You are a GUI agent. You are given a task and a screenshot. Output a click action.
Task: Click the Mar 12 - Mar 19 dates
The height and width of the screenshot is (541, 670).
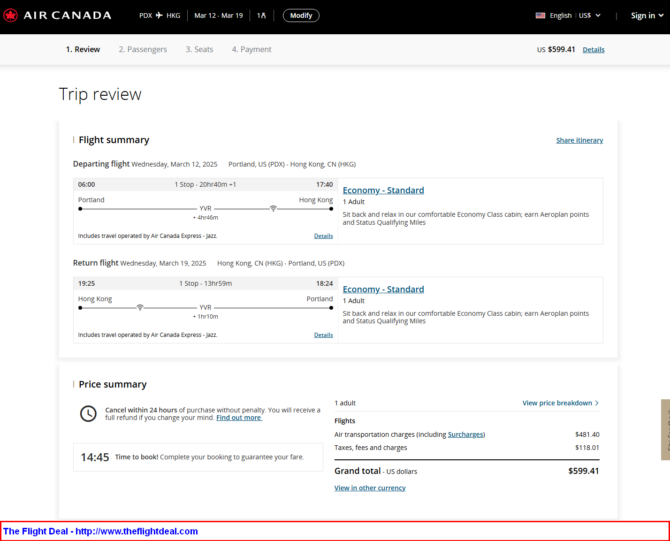(218, 15)
